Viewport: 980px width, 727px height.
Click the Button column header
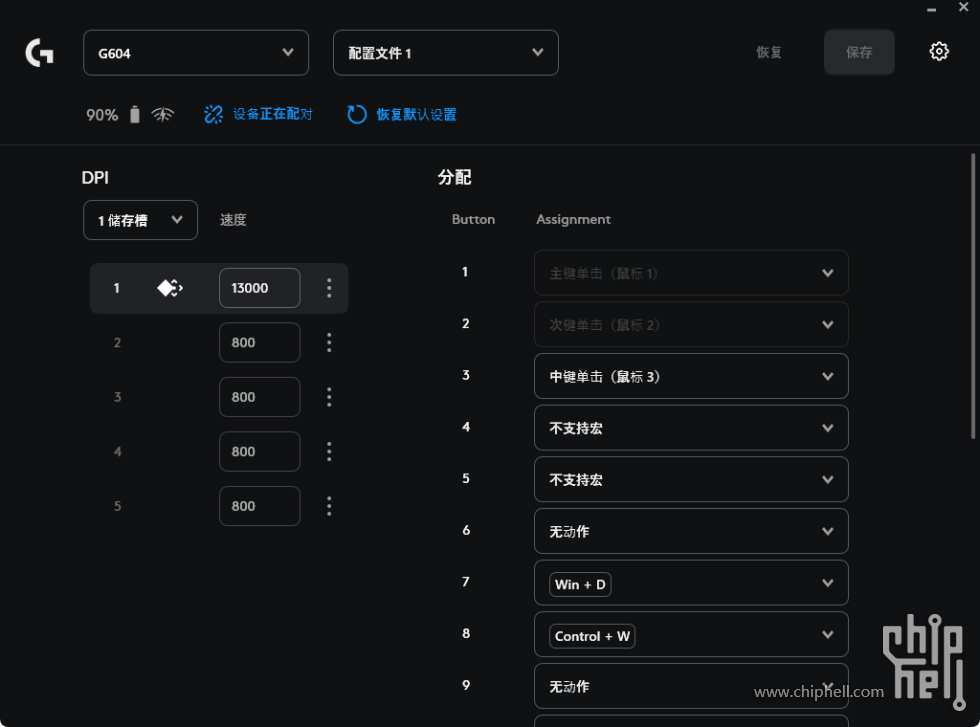point(473,219)
